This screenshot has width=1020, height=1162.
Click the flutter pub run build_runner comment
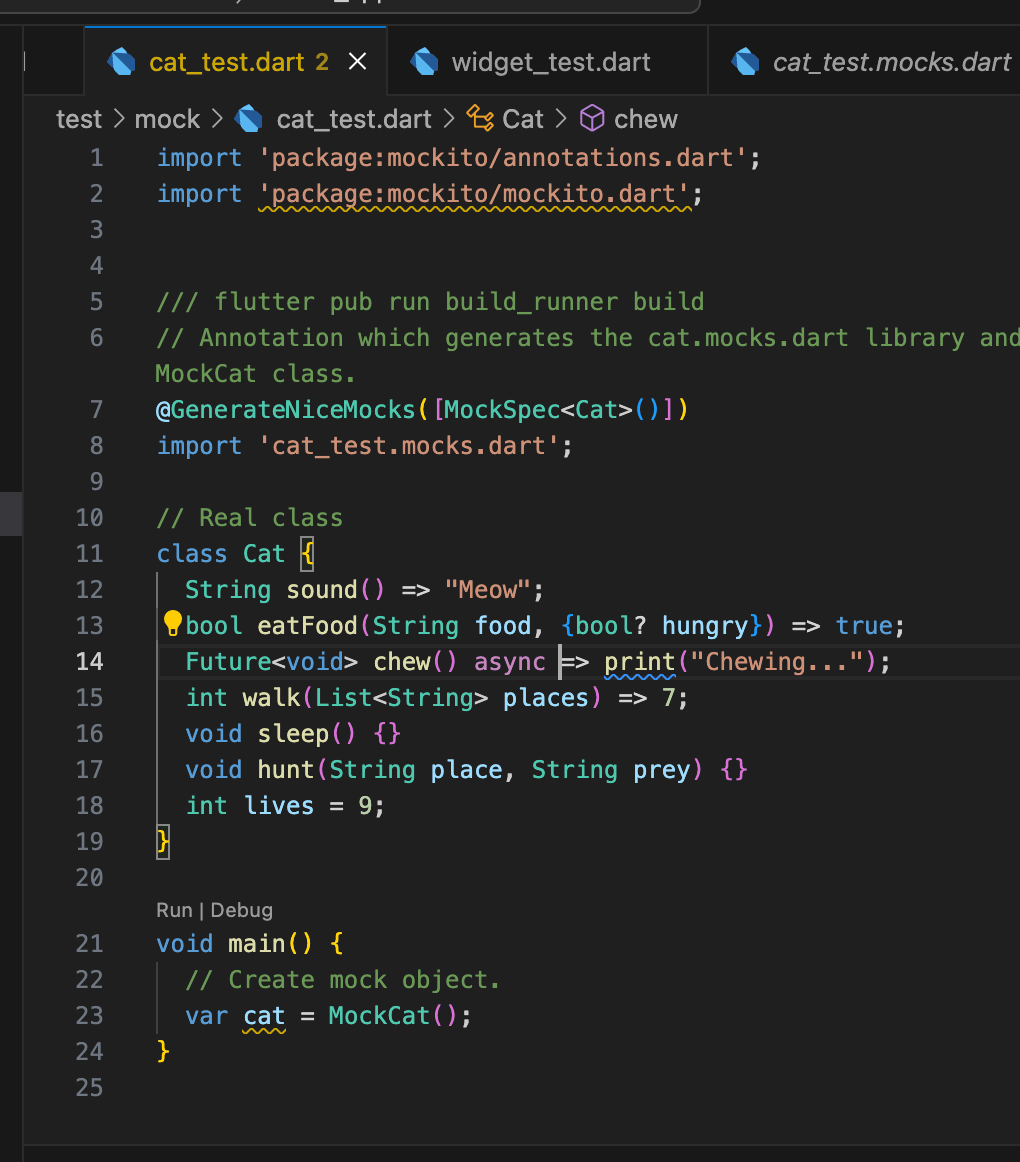coord(430,302)
